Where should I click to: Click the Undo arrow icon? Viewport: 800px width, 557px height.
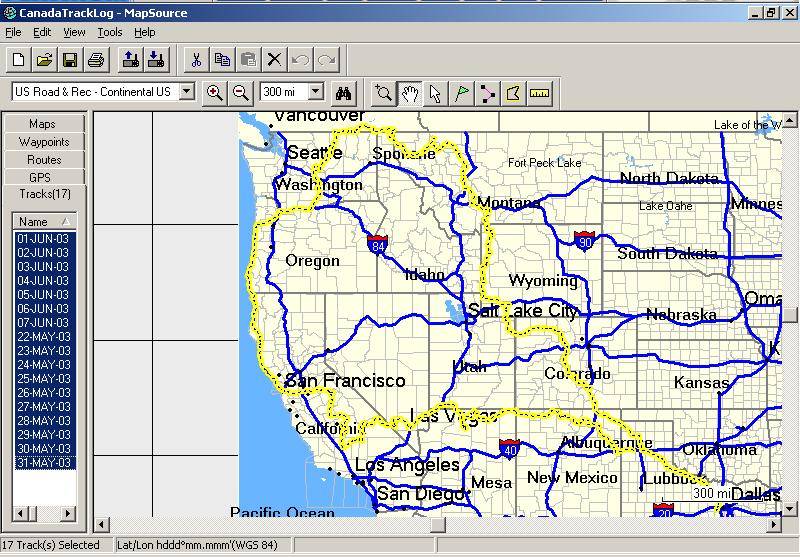click(301, 60)
